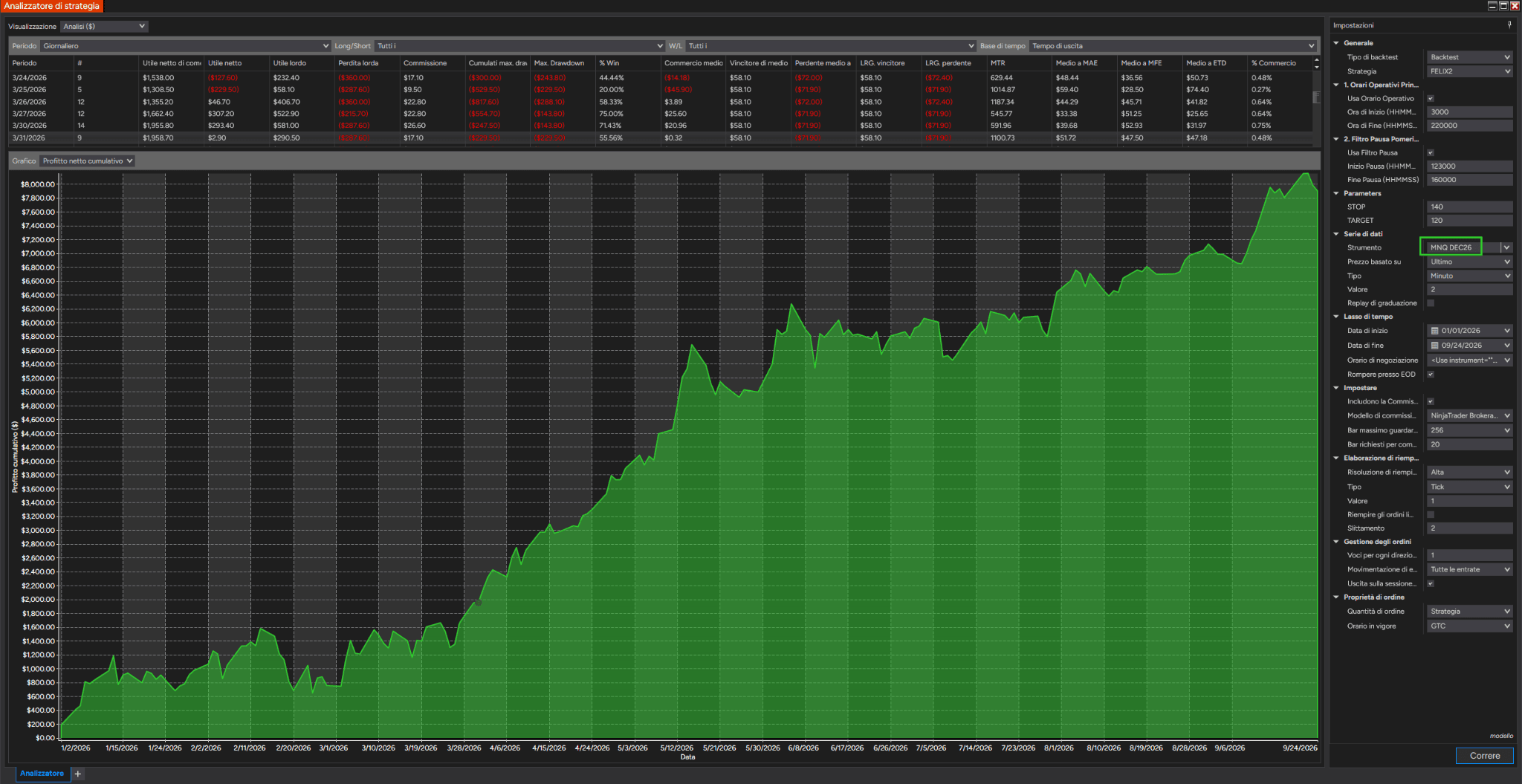Switch to the Analizzatore tab

42,774
